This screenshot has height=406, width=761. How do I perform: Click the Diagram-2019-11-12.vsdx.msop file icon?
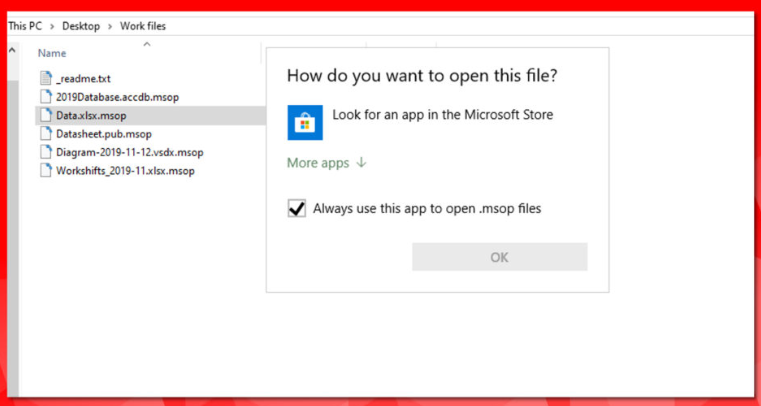pyautogui.click(x=46, y=152)
